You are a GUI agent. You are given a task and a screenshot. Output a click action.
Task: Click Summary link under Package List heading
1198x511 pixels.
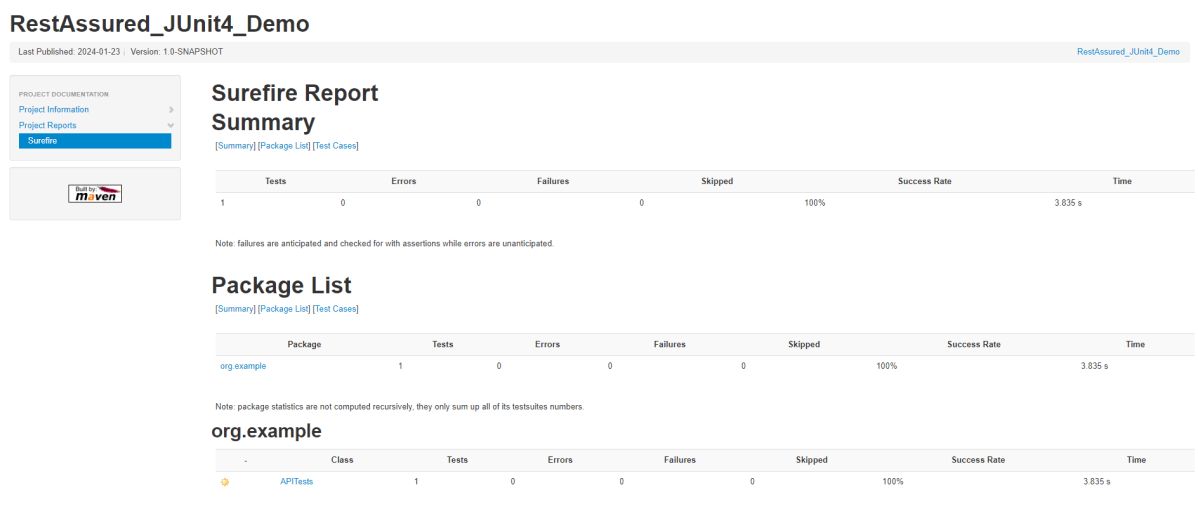[x=236, y=309]
